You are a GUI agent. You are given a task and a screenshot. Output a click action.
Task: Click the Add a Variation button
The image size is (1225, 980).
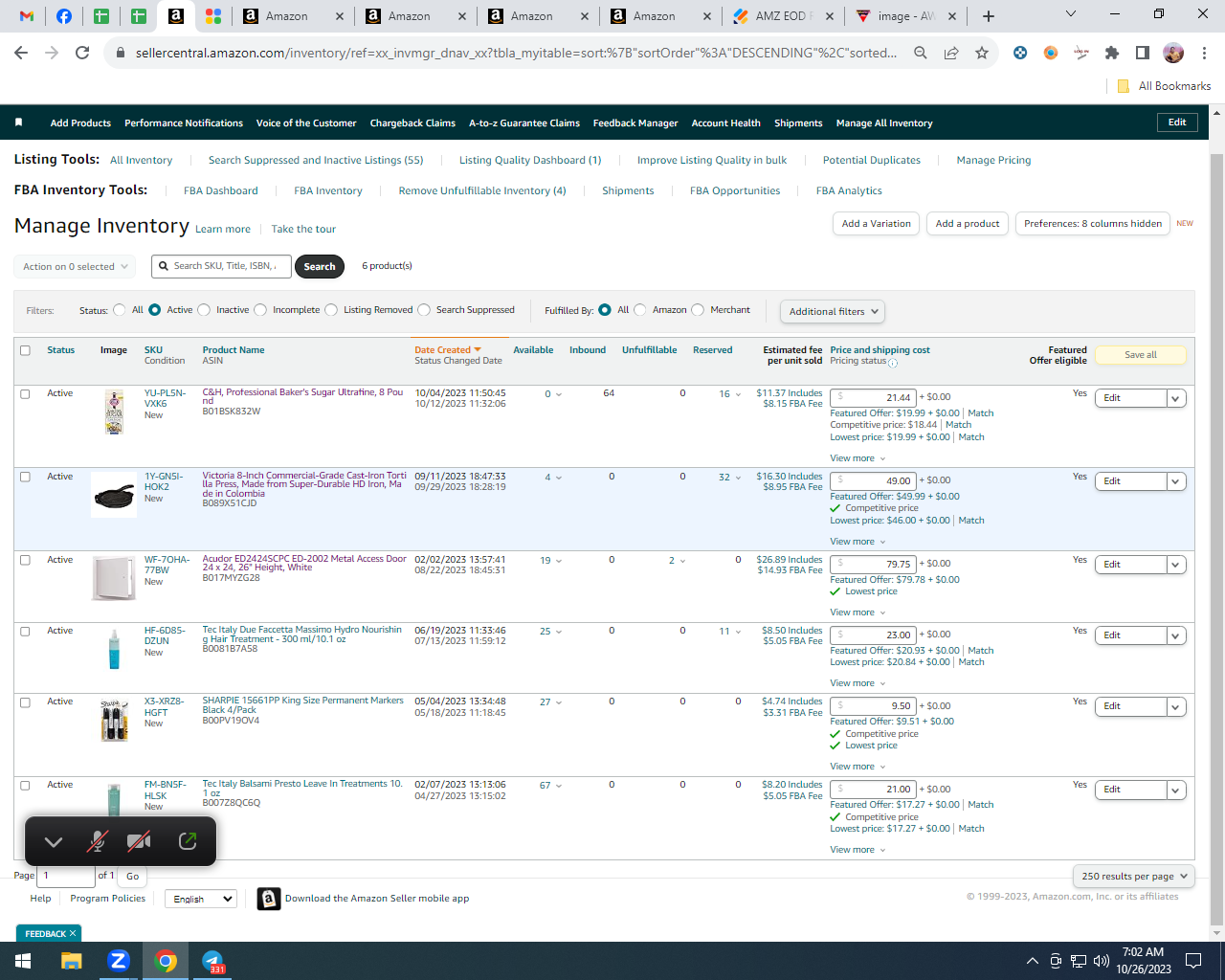click(x=877, y=224)
